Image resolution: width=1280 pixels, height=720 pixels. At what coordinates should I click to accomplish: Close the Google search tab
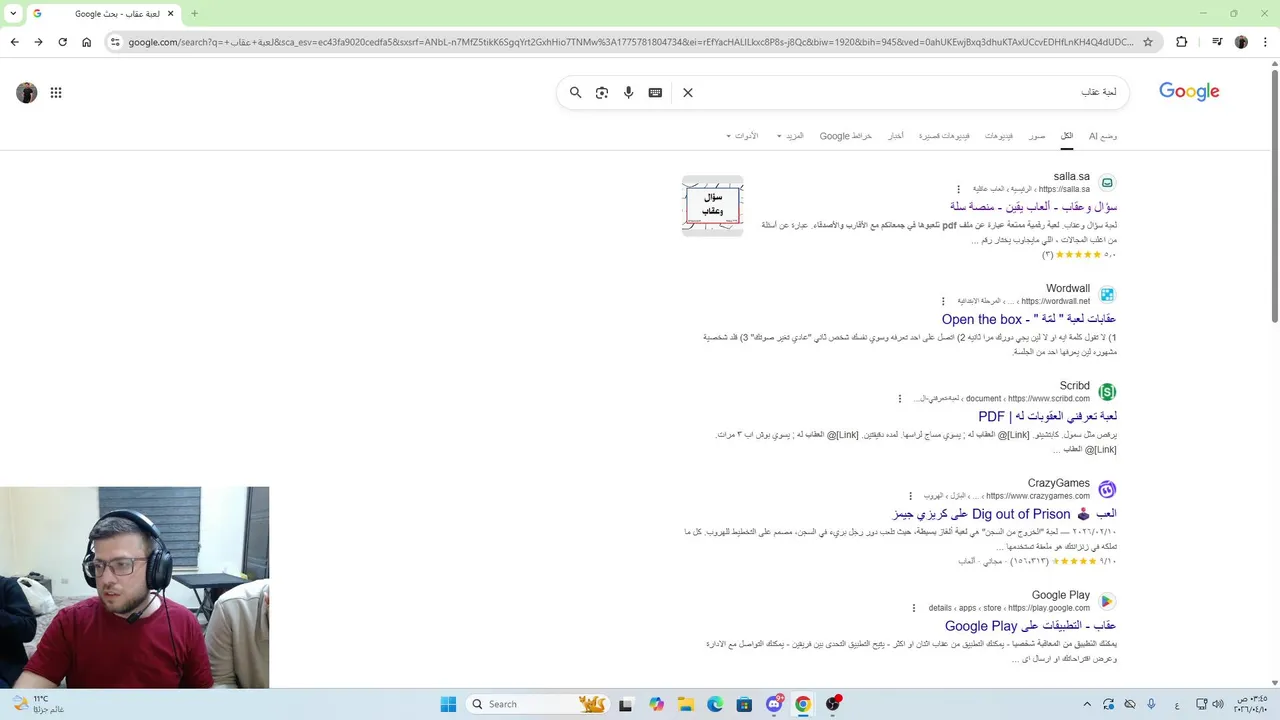tap(169, 14)
